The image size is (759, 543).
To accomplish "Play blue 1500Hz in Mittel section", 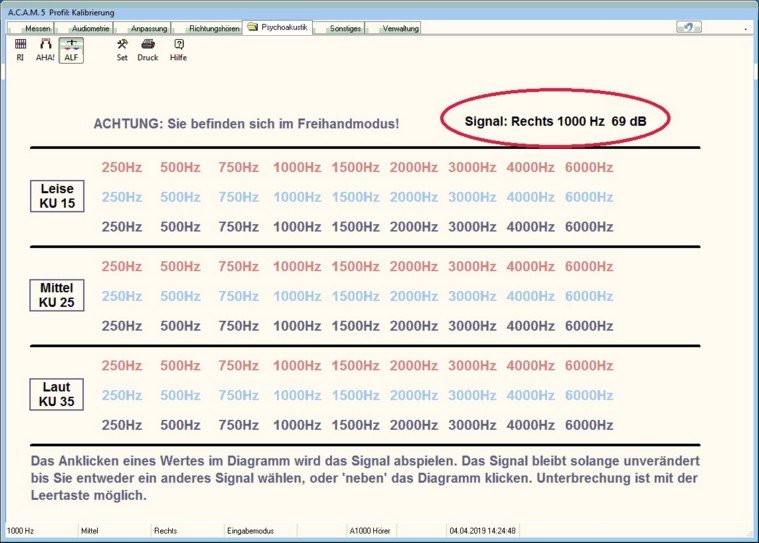I will pyautogui.click(x=355, y=296).
